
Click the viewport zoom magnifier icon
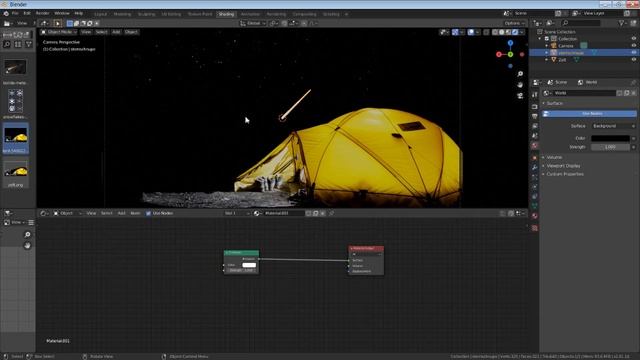(x=520, y=74)
